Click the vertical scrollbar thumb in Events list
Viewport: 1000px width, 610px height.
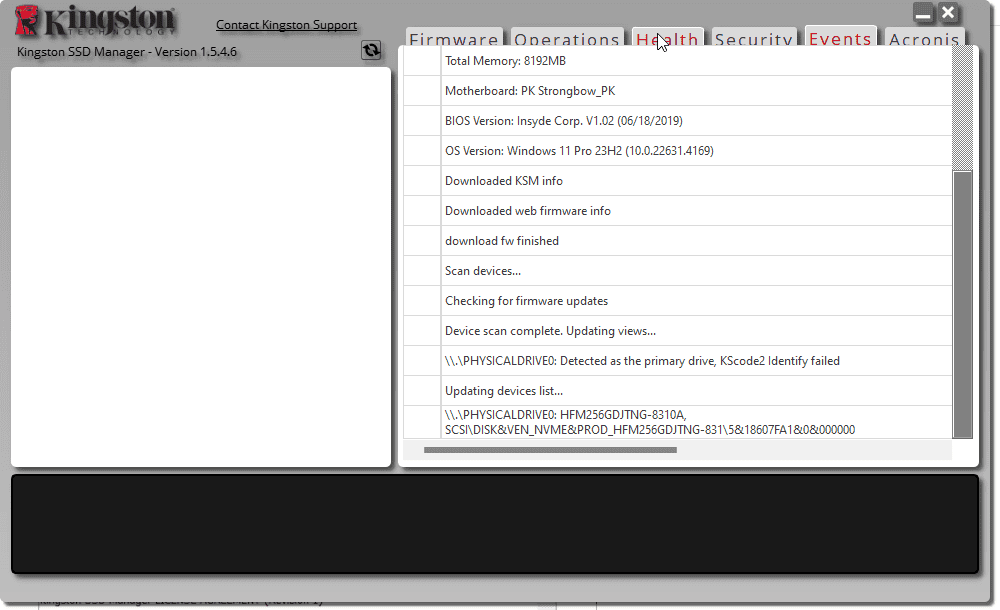click(x=962, y=304)
